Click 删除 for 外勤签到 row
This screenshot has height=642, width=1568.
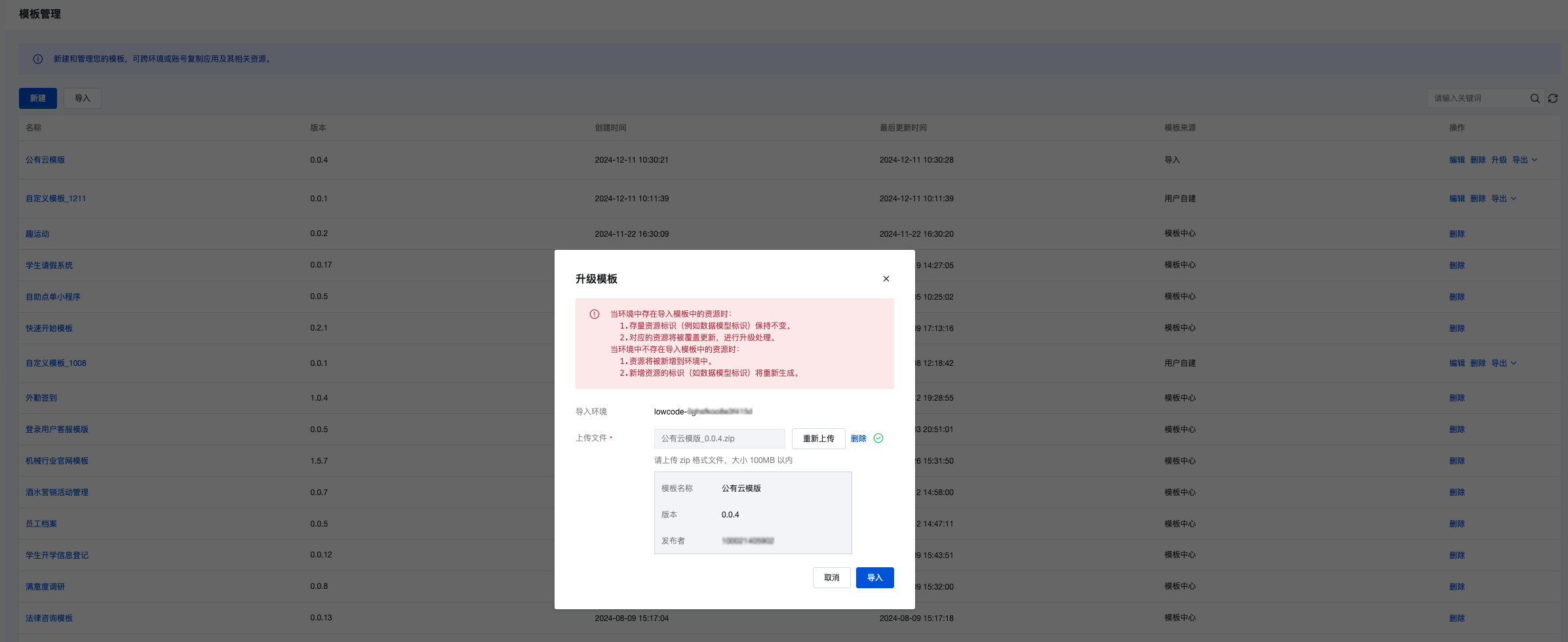1457,398
